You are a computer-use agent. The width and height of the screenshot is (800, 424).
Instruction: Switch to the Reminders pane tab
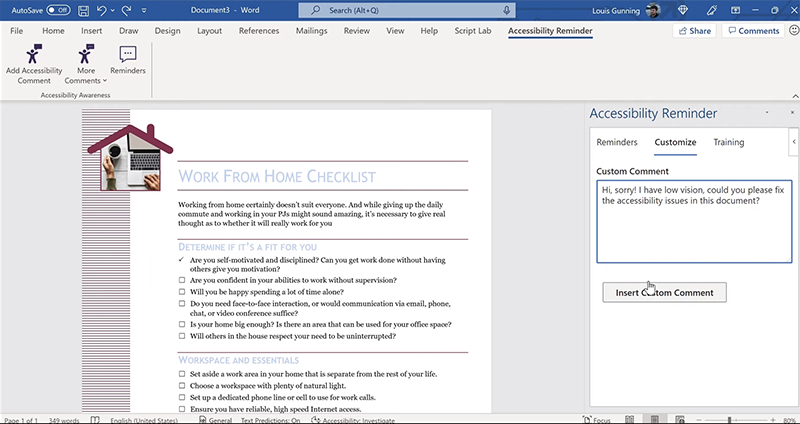616,142
